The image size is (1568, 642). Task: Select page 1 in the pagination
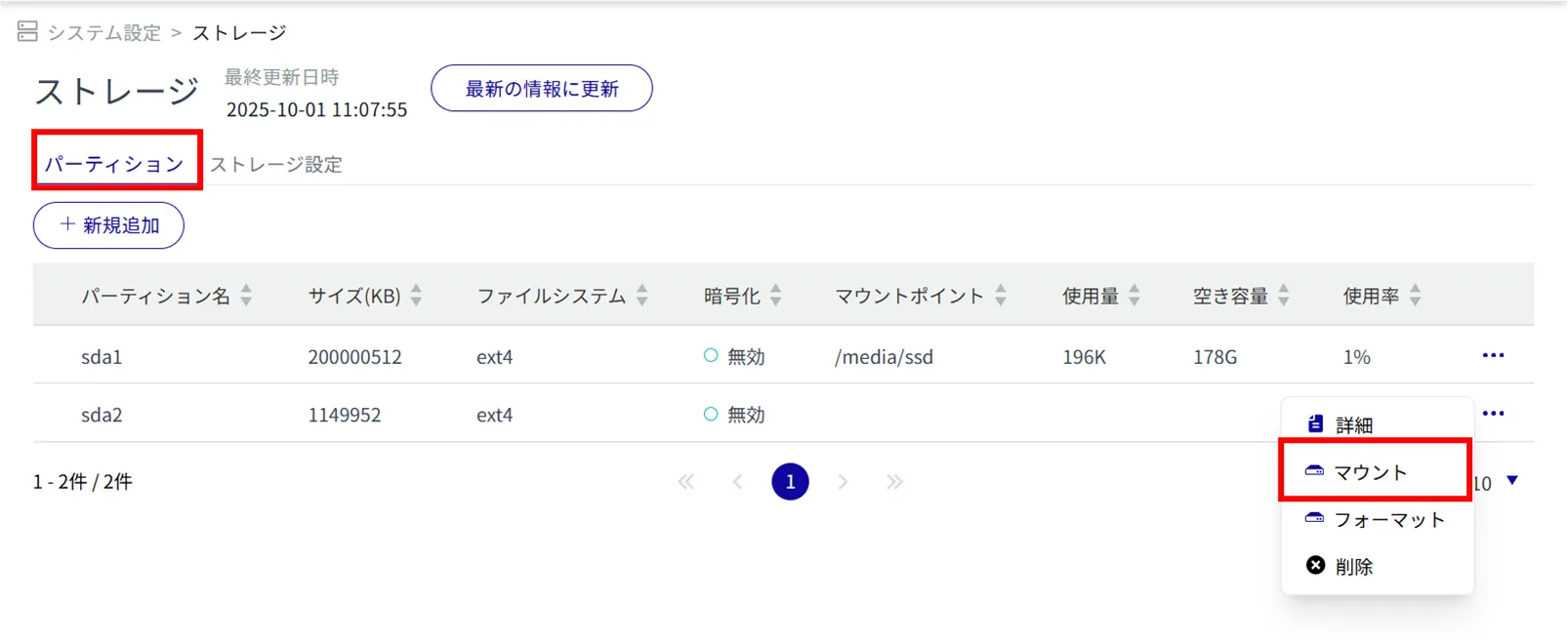click(x=790, y=482)
